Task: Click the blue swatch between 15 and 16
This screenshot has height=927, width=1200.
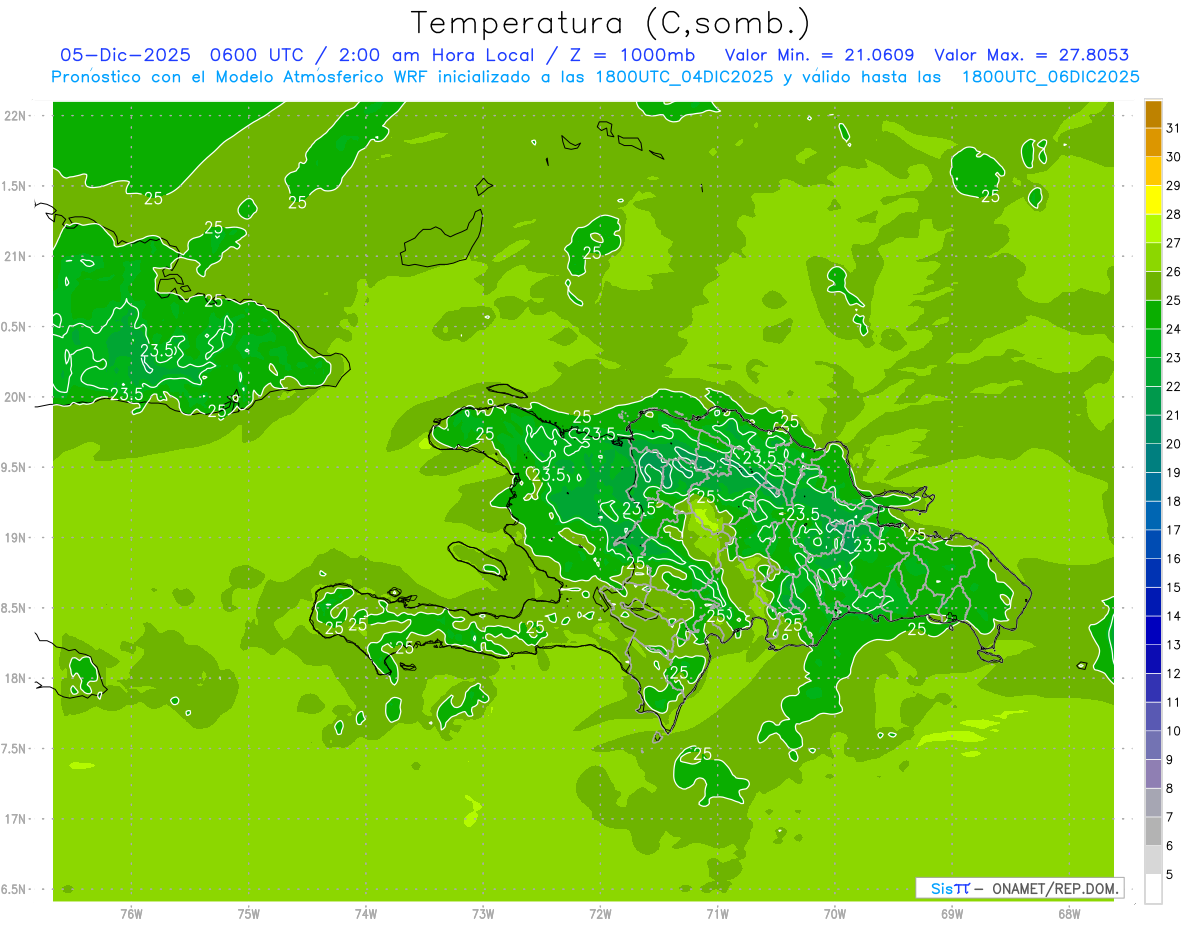Action: click(1153, 573)
